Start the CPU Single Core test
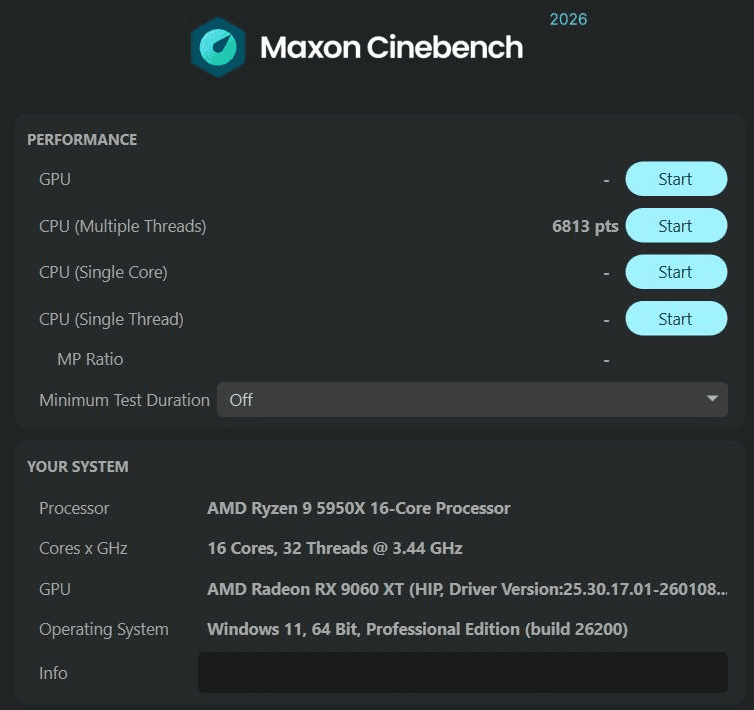This screenshot has width=754, height=710. pyautogui.click(x=675, y=272)
